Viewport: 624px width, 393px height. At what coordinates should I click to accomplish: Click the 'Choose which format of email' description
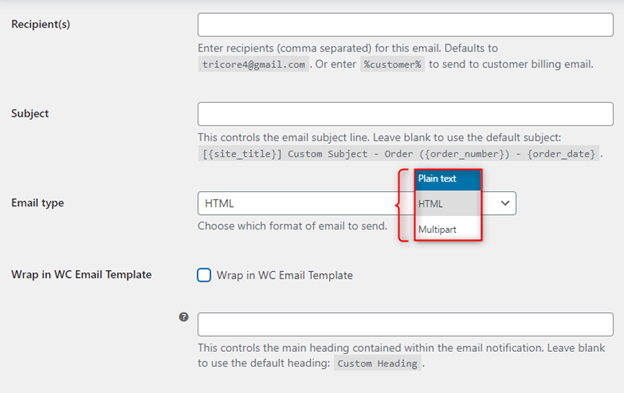[x=292, y=226]
